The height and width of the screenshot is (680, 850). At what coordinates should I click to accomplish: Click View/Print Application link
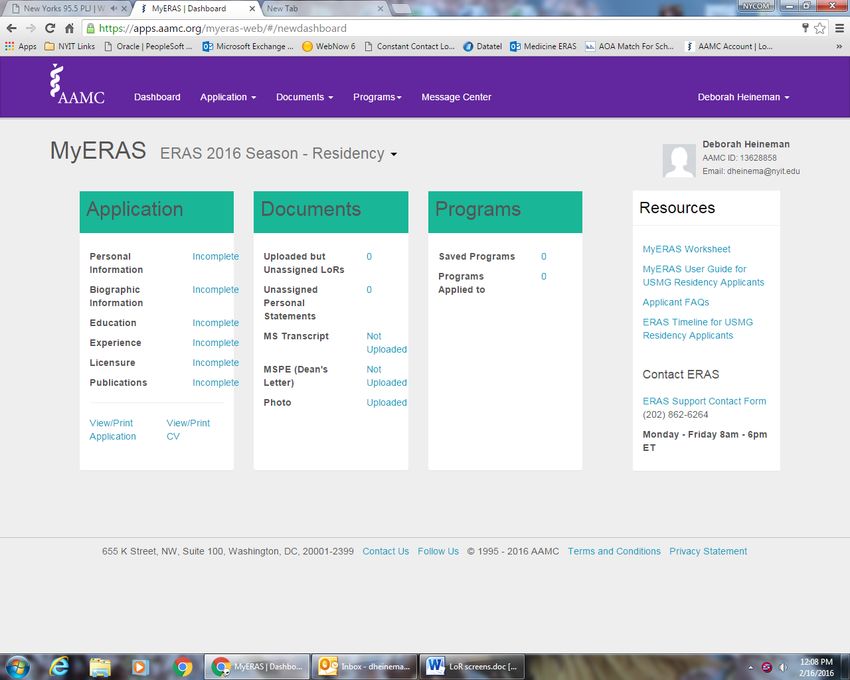(x=113, y=429)
